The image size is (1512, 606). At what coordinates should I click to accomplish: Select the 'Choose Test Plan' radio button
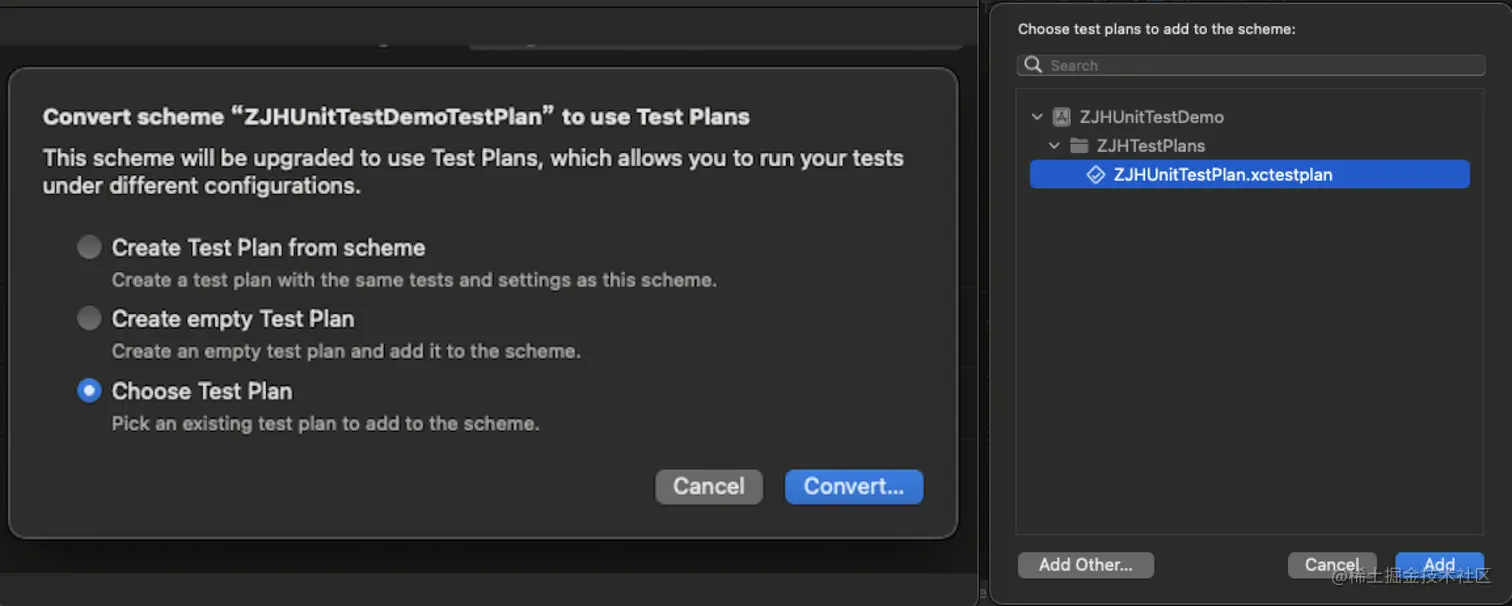89,390
